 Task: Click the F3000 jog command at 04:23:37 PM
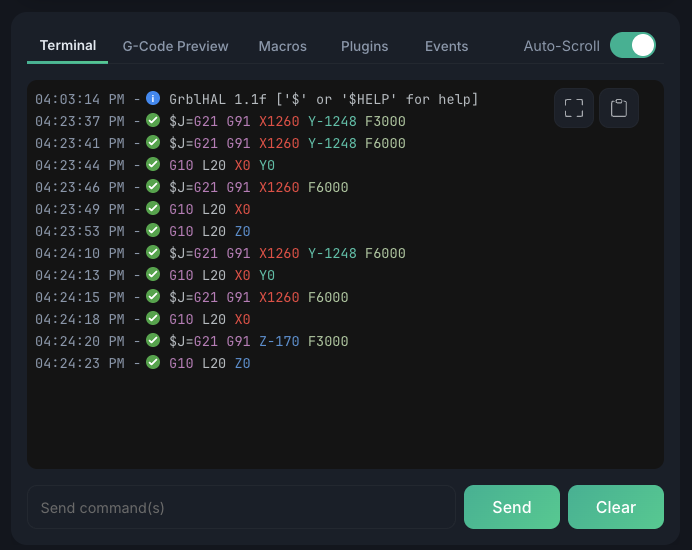[x=287, y=121]
